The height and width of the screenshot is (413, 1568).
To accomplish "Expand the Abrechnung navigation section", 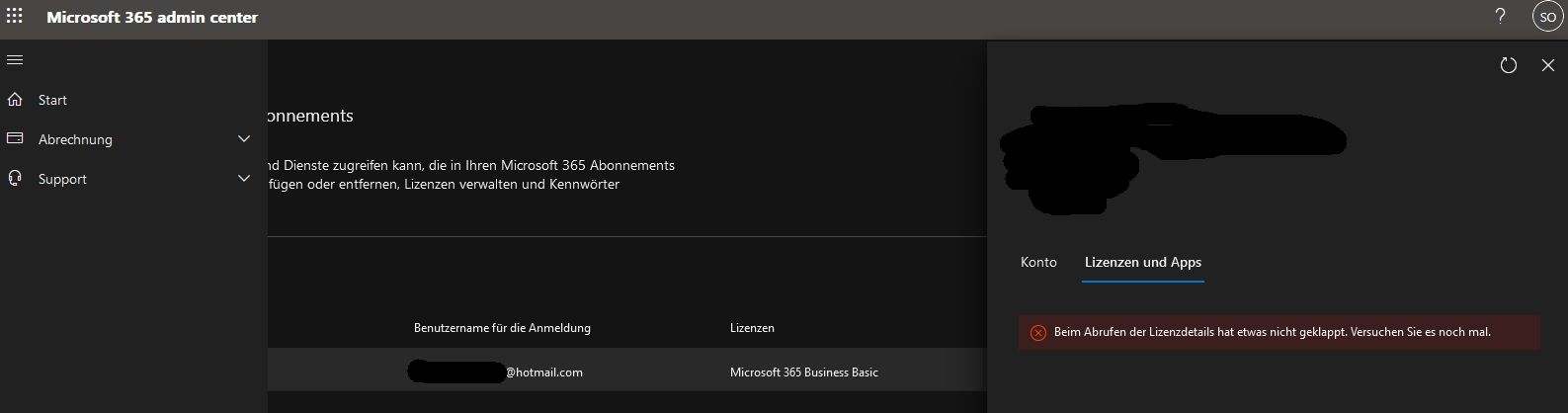I will pyautogui.click(x=244, y=139).
